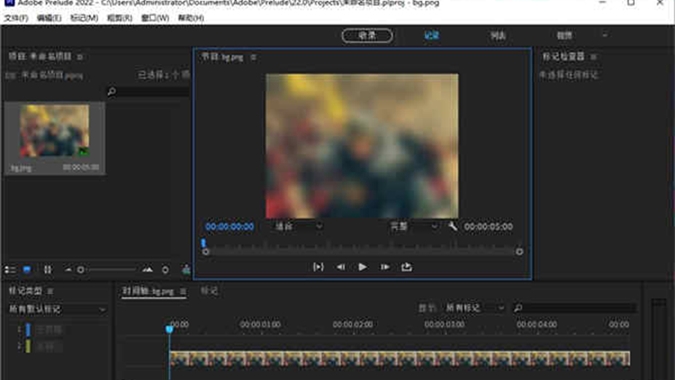Click the bg.png preview image in the monitor

point(362,146)
